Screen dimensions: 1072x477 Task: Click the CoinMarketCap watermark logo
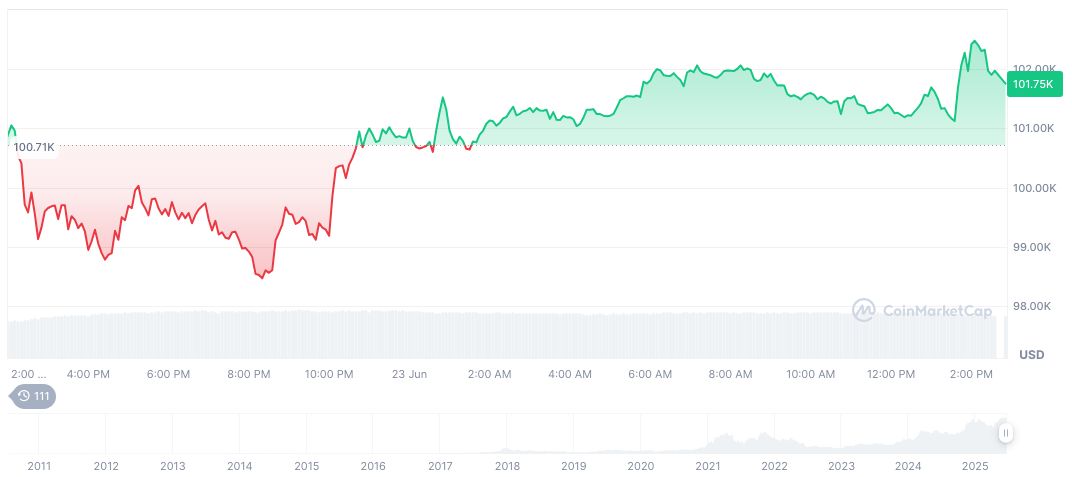(922, 311)
